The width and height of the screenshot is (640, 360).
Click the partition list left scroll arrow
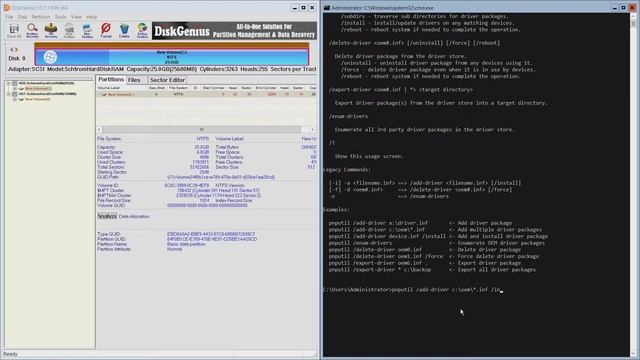[99, 129]
